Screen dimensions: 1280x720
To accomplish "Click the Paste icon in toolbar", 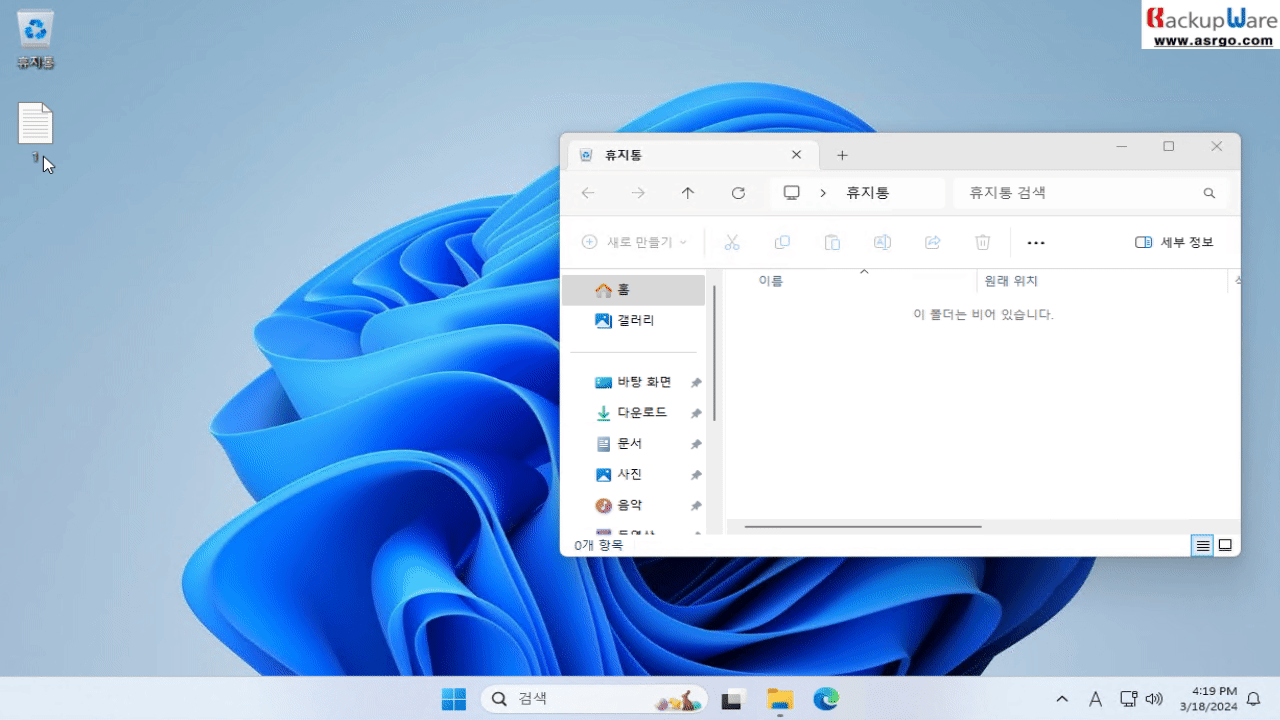I will point(832,242).
